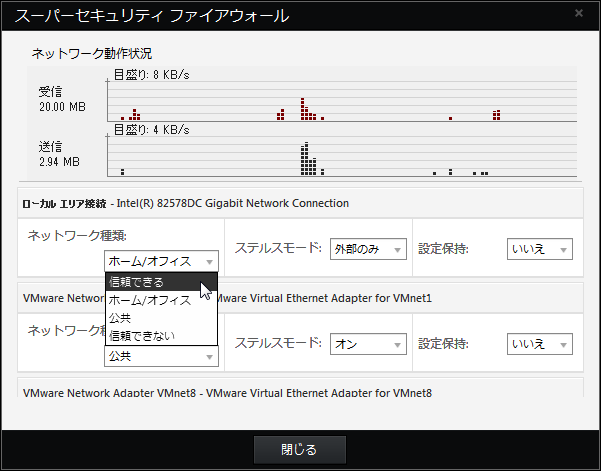Click the ネットワーク動作状況 heading
This screenshot has height=471, width=601.
tap(92, 53)
